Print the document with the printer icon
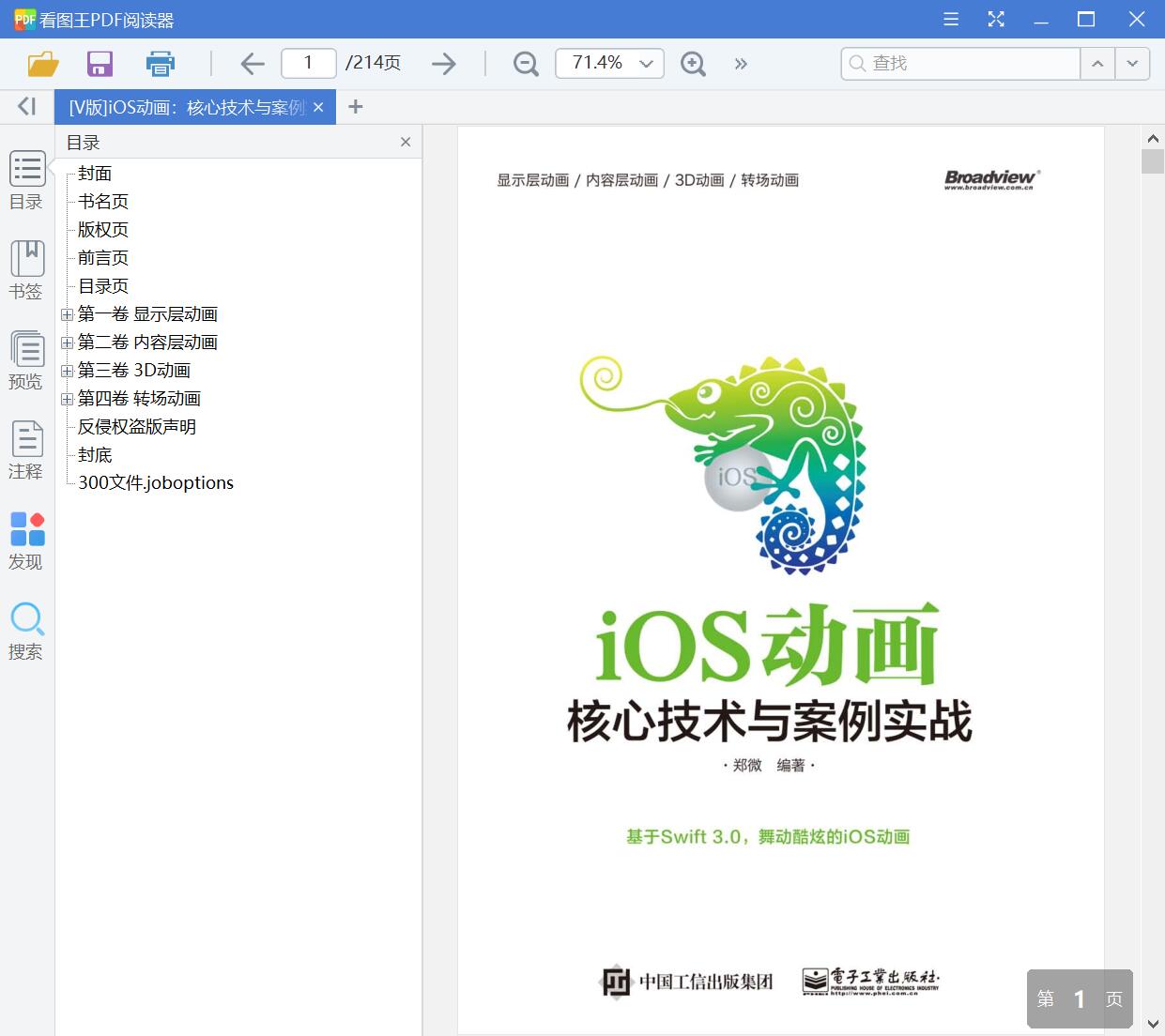1165x1036 pixels. coord(161,64)
